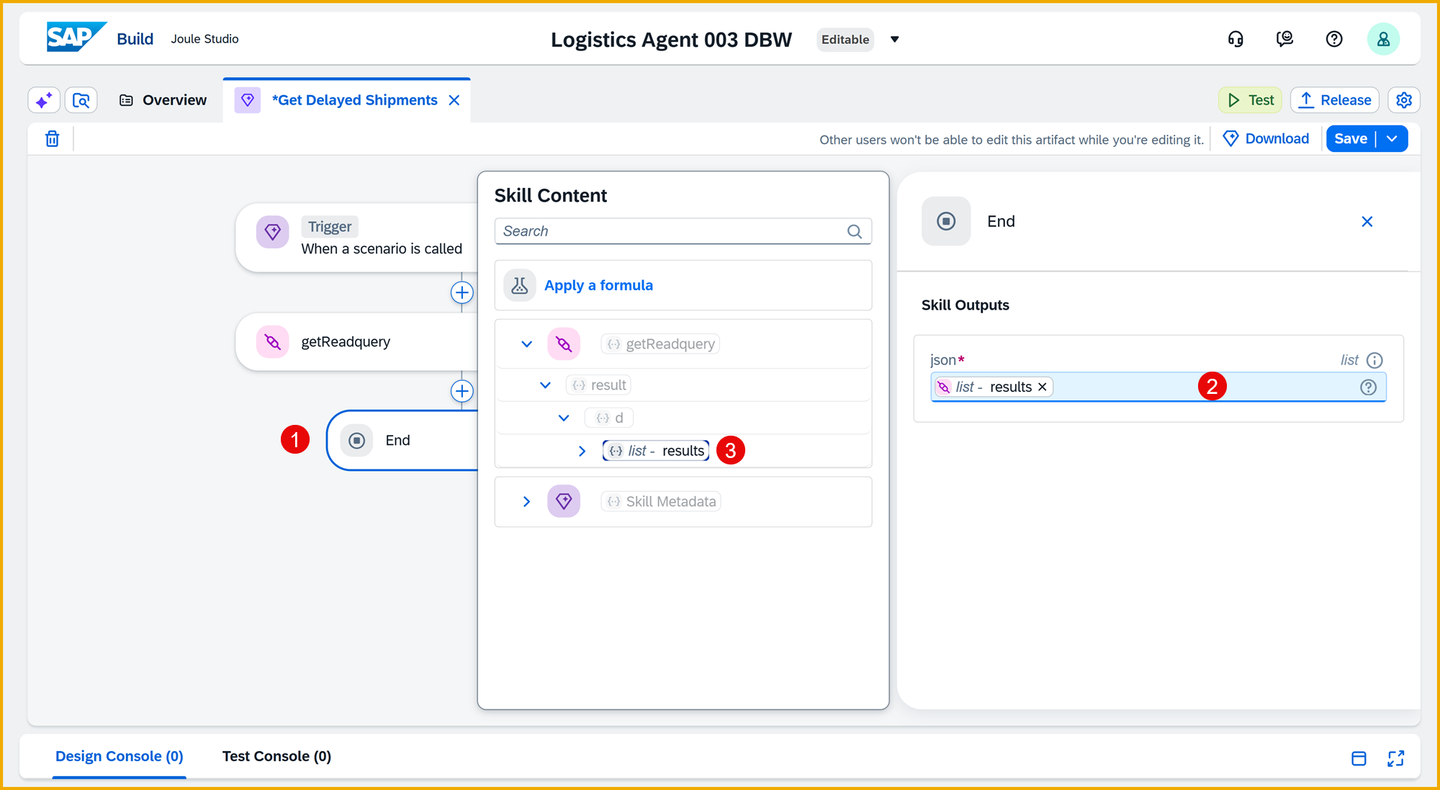1440x790 pixels.
Task: Open the help question mark icon
Action: pos(1334,39)
